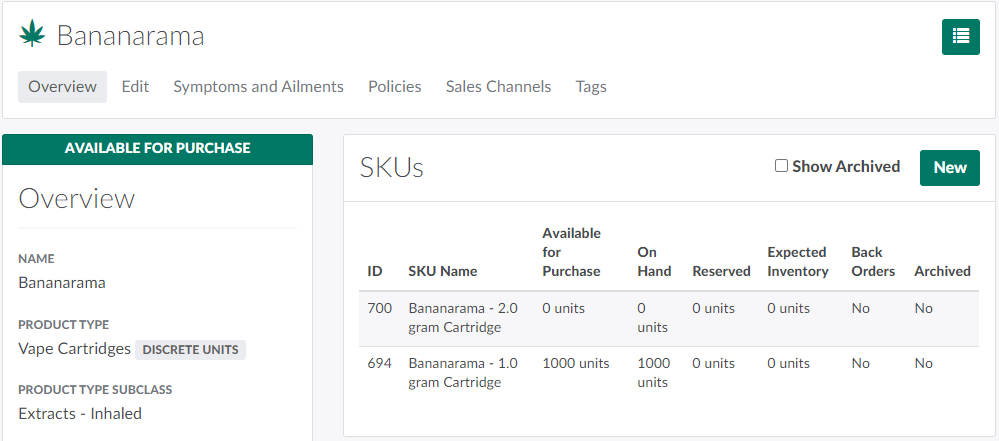Open the Bananarama 1.0 gram Cartridge SKU

(x=462, y=372)
